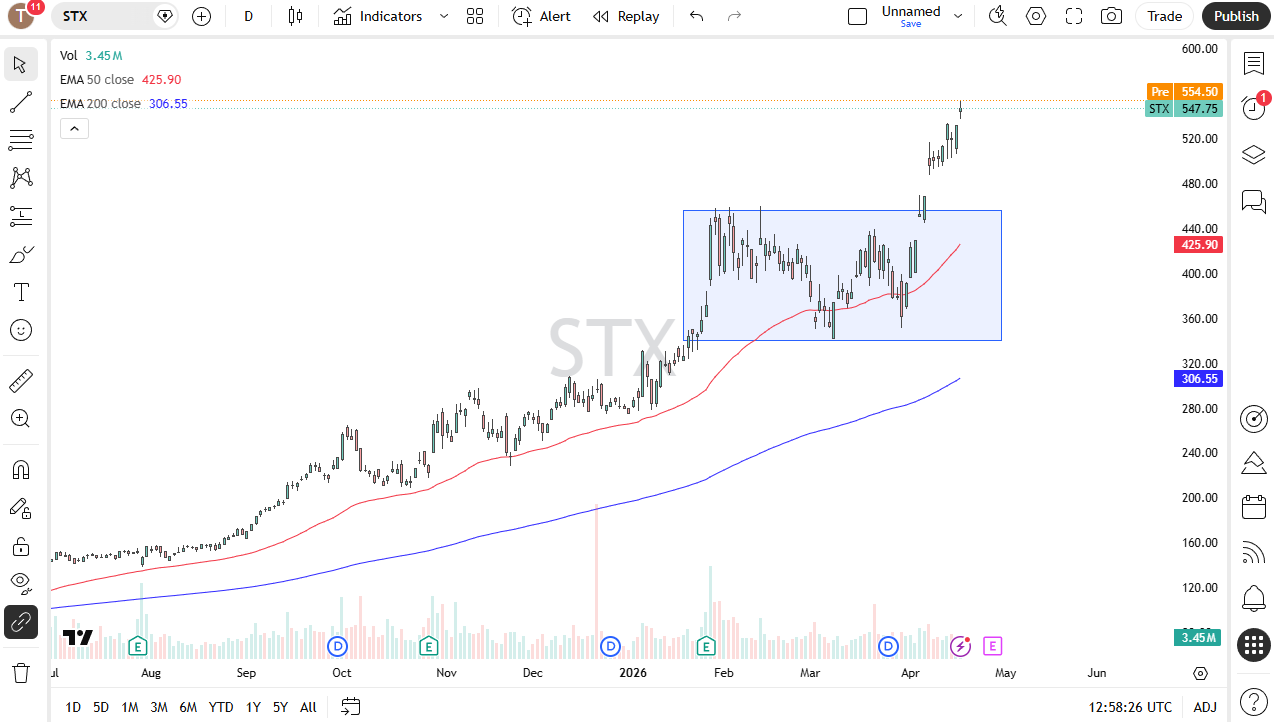This screenshot has width=1274, height=722.
Task: Open the object tree layers panel
Action: [x=1254, y=155]
